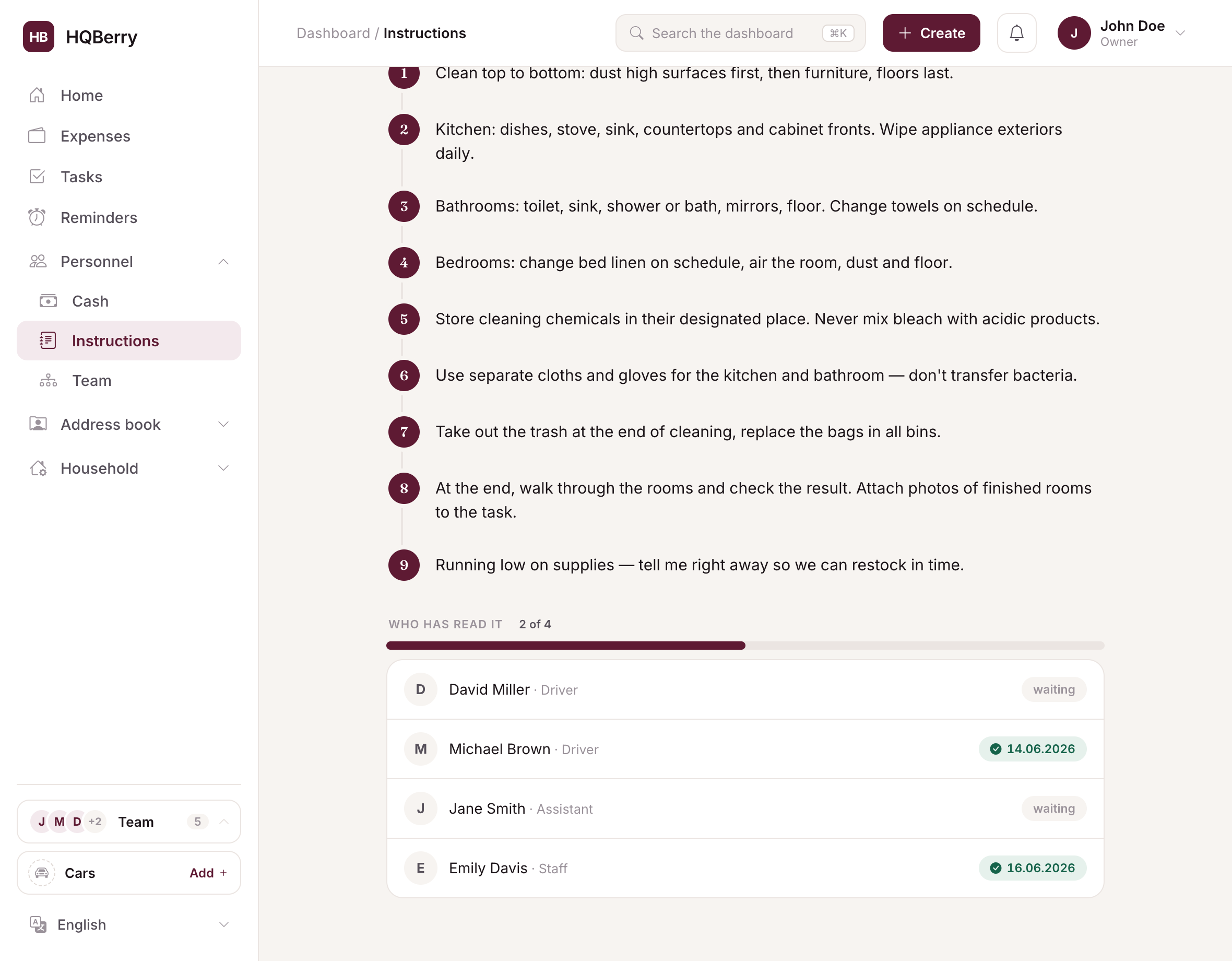This screenshot has height=961, width=1232.
Task: Click the "WHO HAS READ IT" heading
Action: [x=445, y=624]
